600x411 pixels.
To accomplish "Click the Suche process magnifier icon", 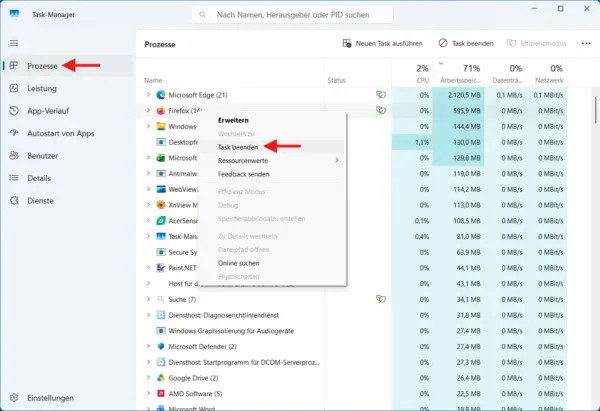I will (x=161, y=299).
